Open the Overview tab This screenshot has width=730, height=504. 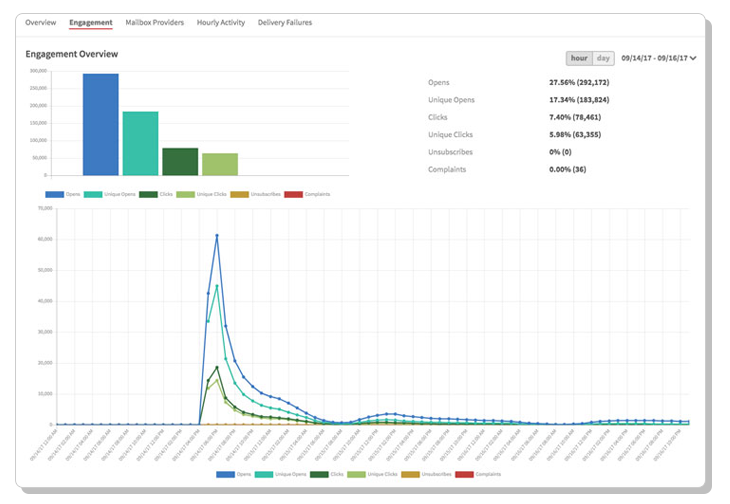[41, 22]
